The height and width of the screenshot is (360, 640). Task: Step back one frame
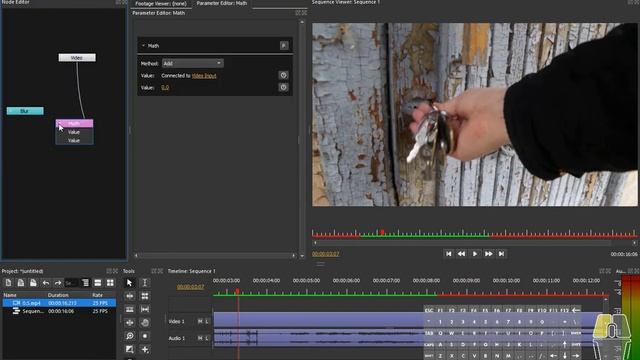[461, 254]
